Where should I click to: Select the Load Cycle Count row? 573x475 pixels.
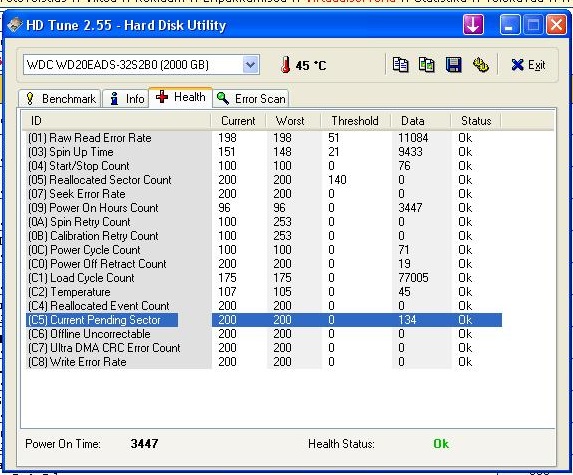click(x=263, y=278)
